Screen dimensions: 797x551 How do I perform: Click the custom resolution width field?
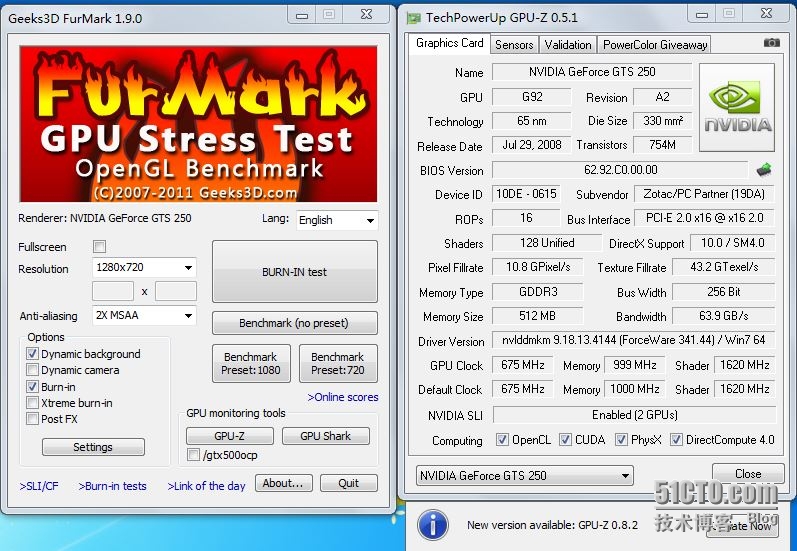(x=113, y=291)
